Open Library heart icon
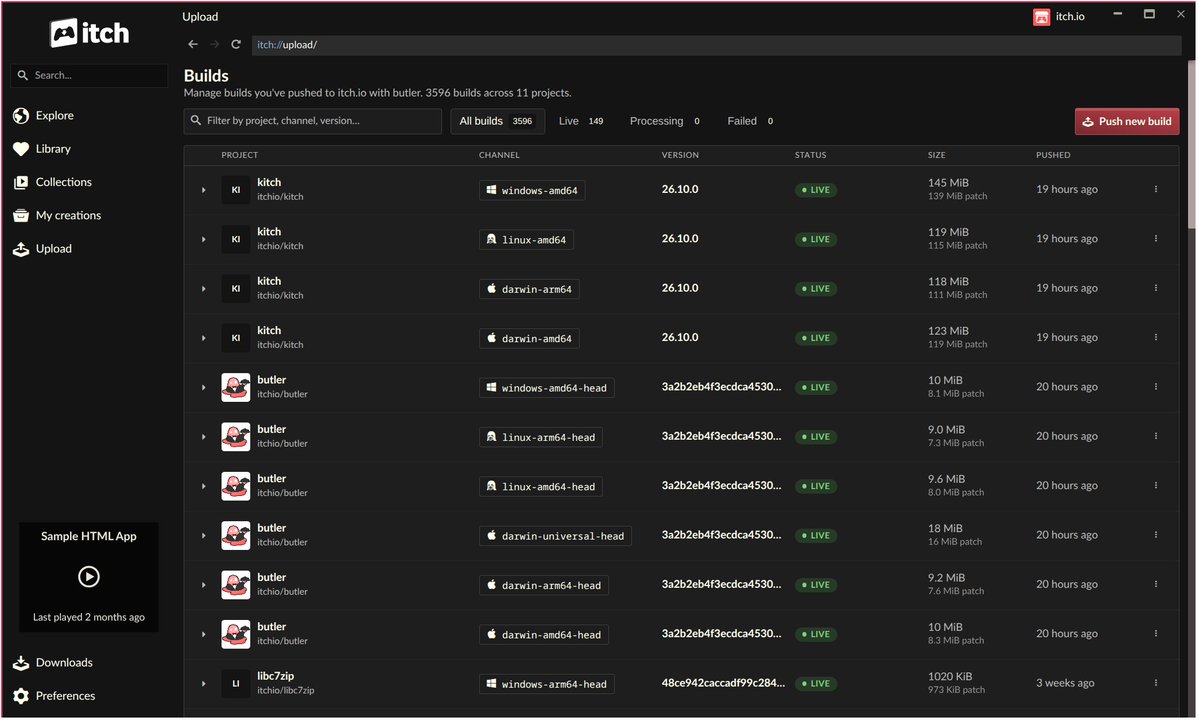The image size is (1199, 721). tap(21, 149)
